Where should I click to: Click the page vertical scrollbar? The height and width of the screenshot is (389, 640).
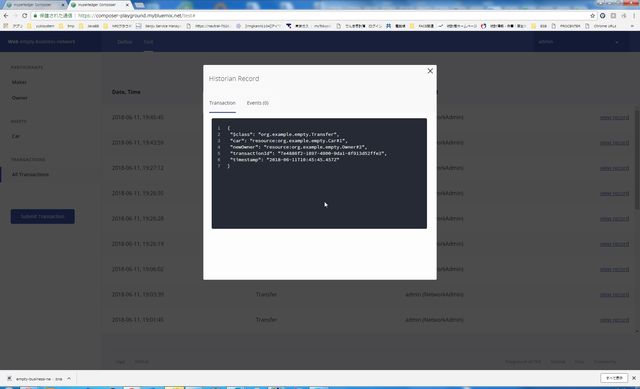637,159
